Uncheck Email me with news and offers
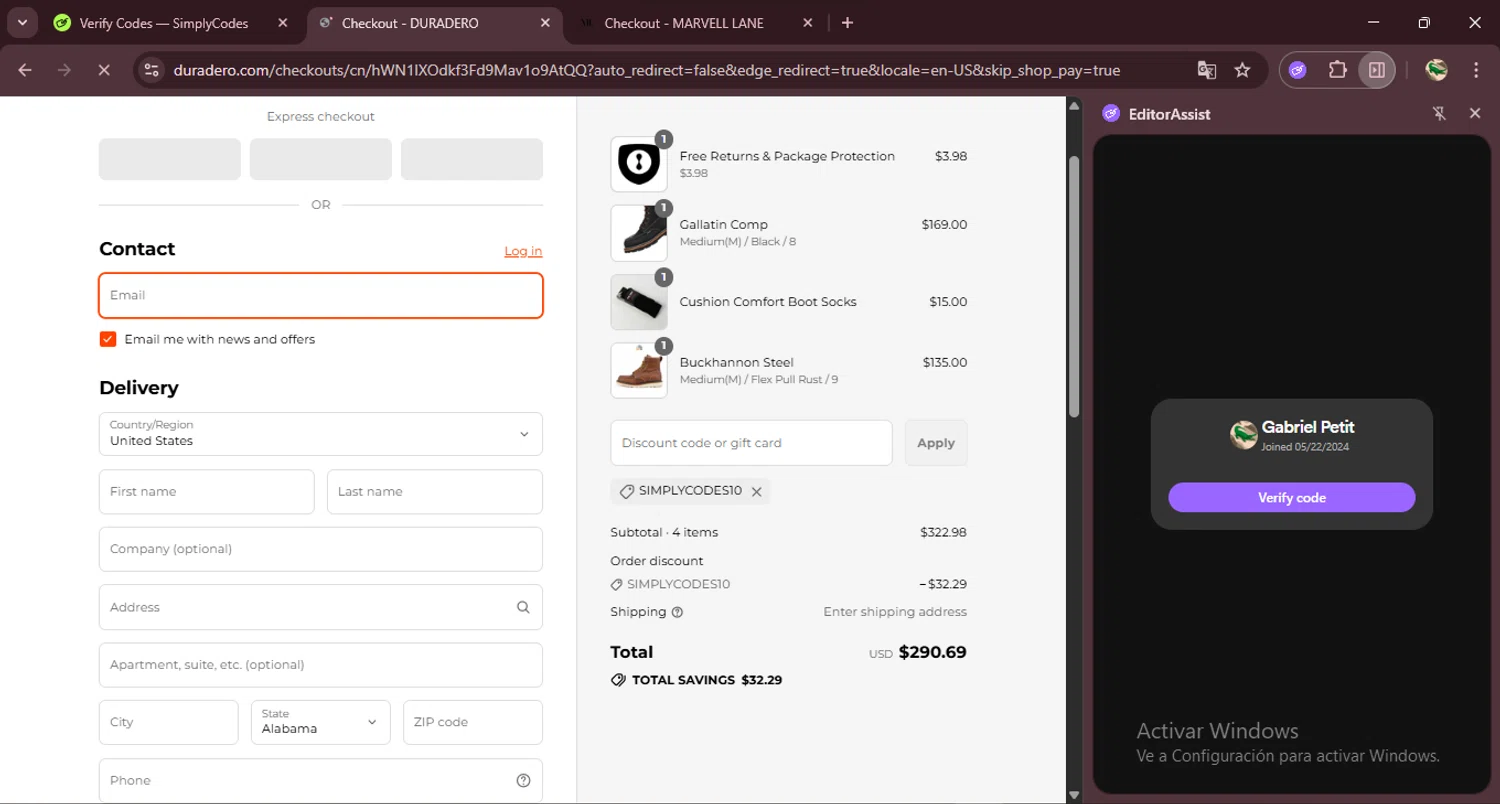The image size is (1500, 804). (108, 339)
